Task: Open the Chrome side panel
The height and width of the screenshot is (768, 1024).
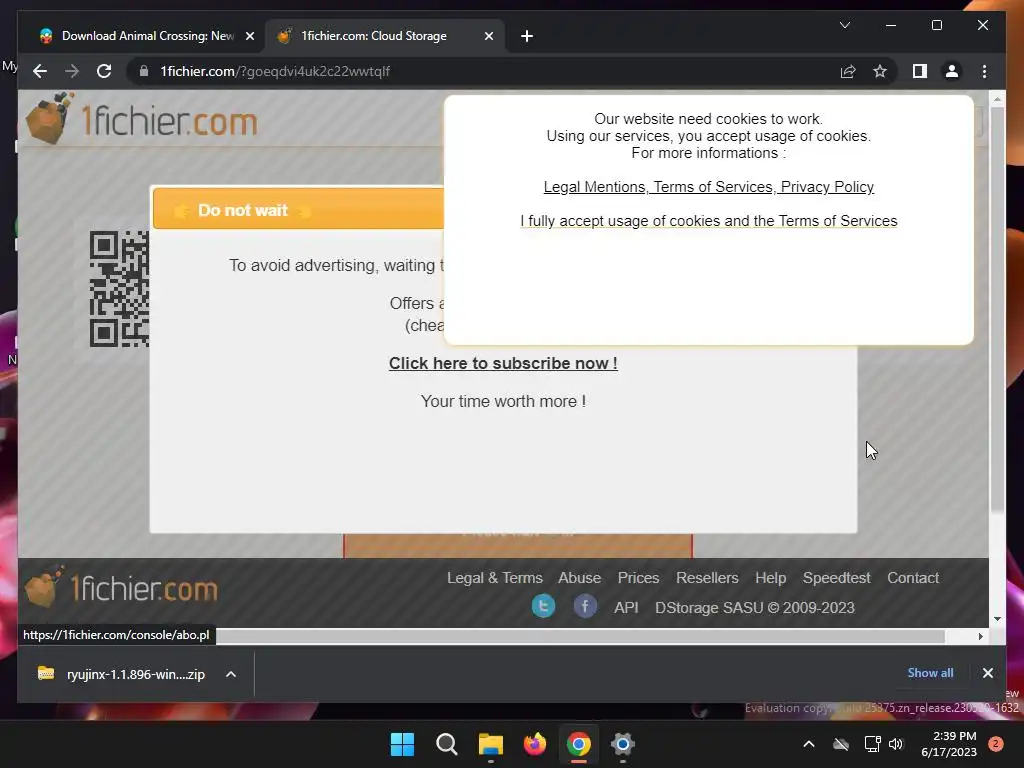Action: (920, 71)
